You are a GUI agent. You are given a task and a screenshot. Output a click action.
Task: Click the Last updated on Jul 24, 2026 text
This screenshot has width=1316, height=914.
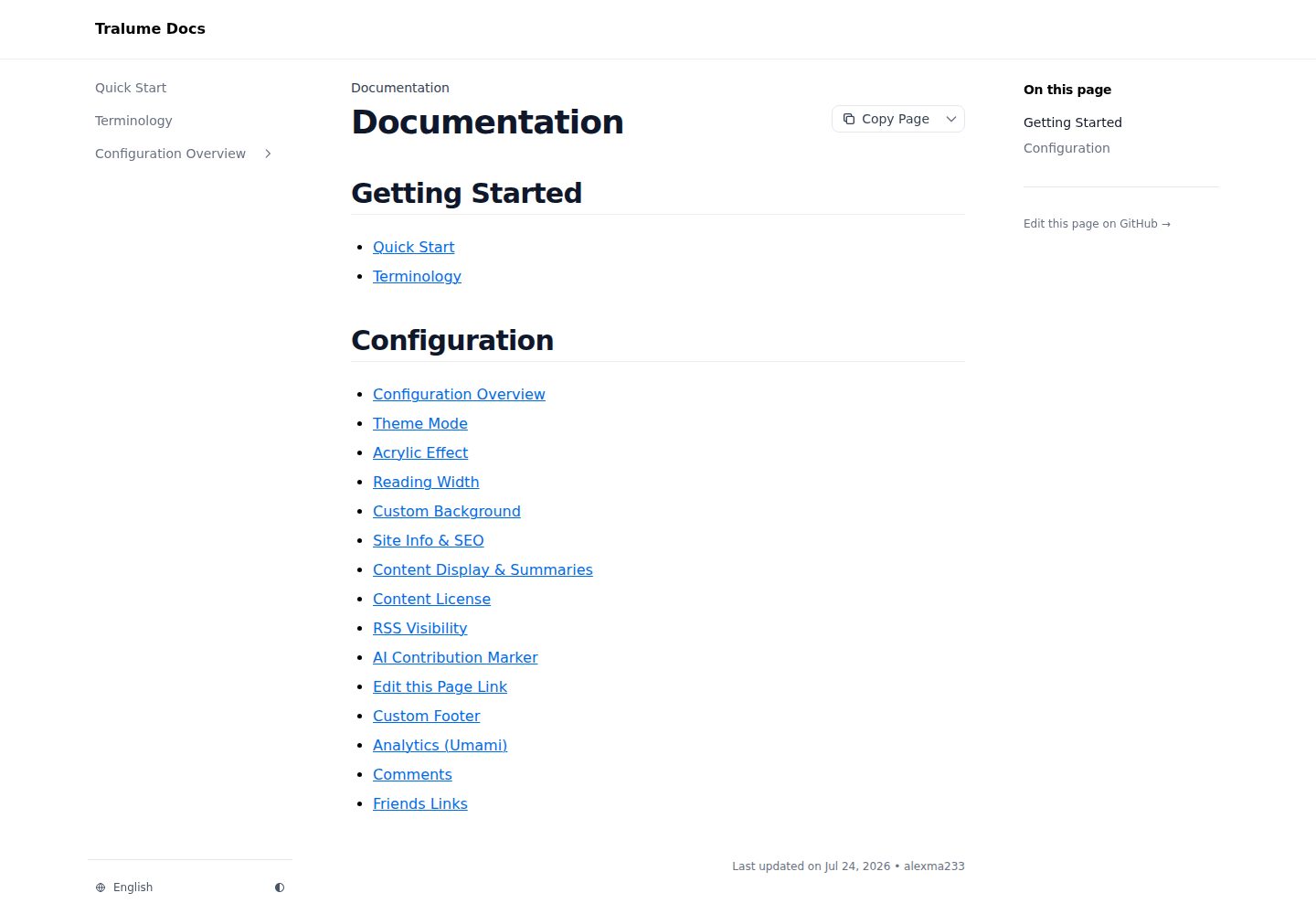pyautogui.click(x=811, y=866)
